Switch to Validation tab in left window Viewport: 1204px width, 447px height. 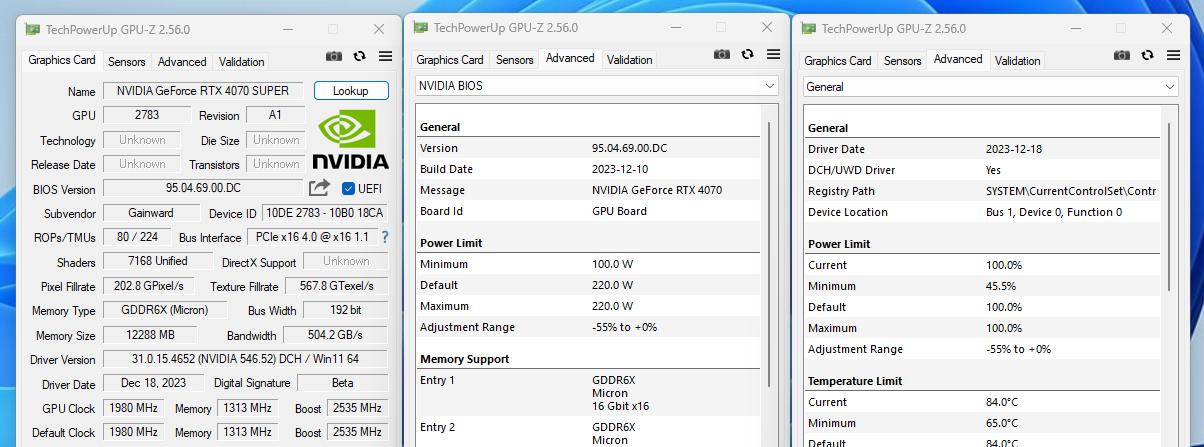pos(242,62)
